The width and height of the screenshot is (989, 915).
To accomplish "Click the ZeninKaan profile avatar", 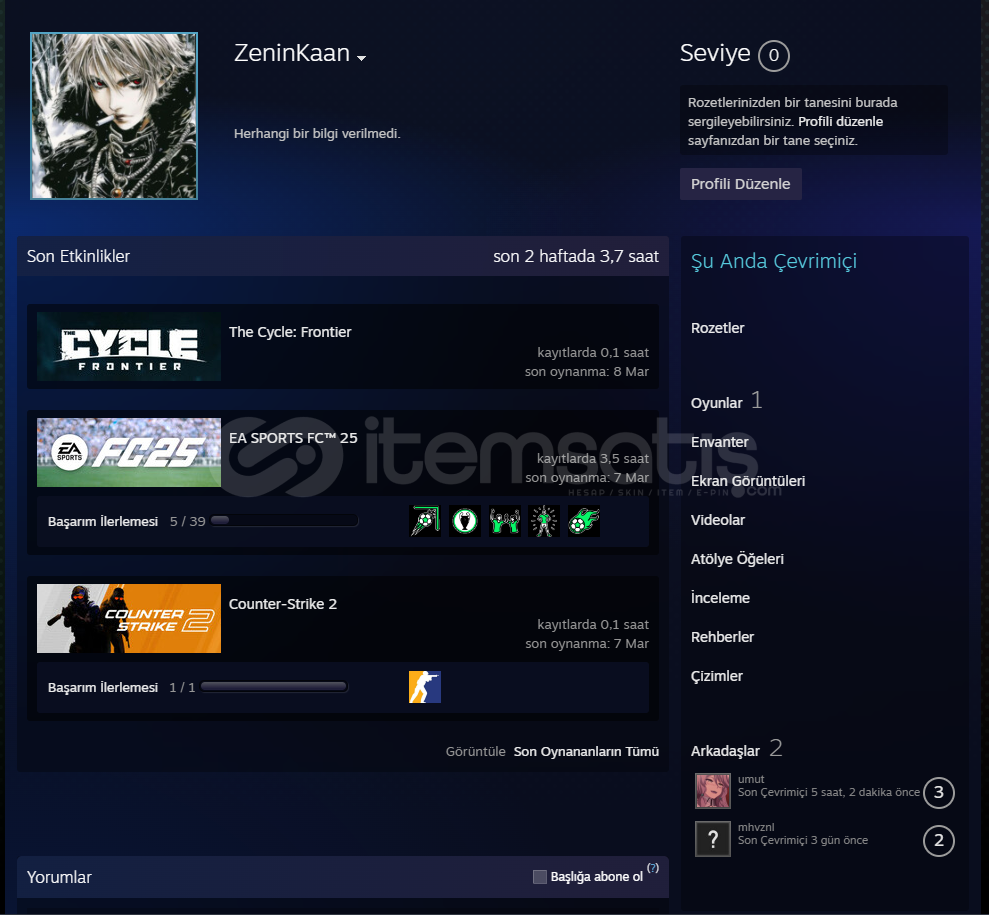I will pyautogui.click(x=114, y=116).
